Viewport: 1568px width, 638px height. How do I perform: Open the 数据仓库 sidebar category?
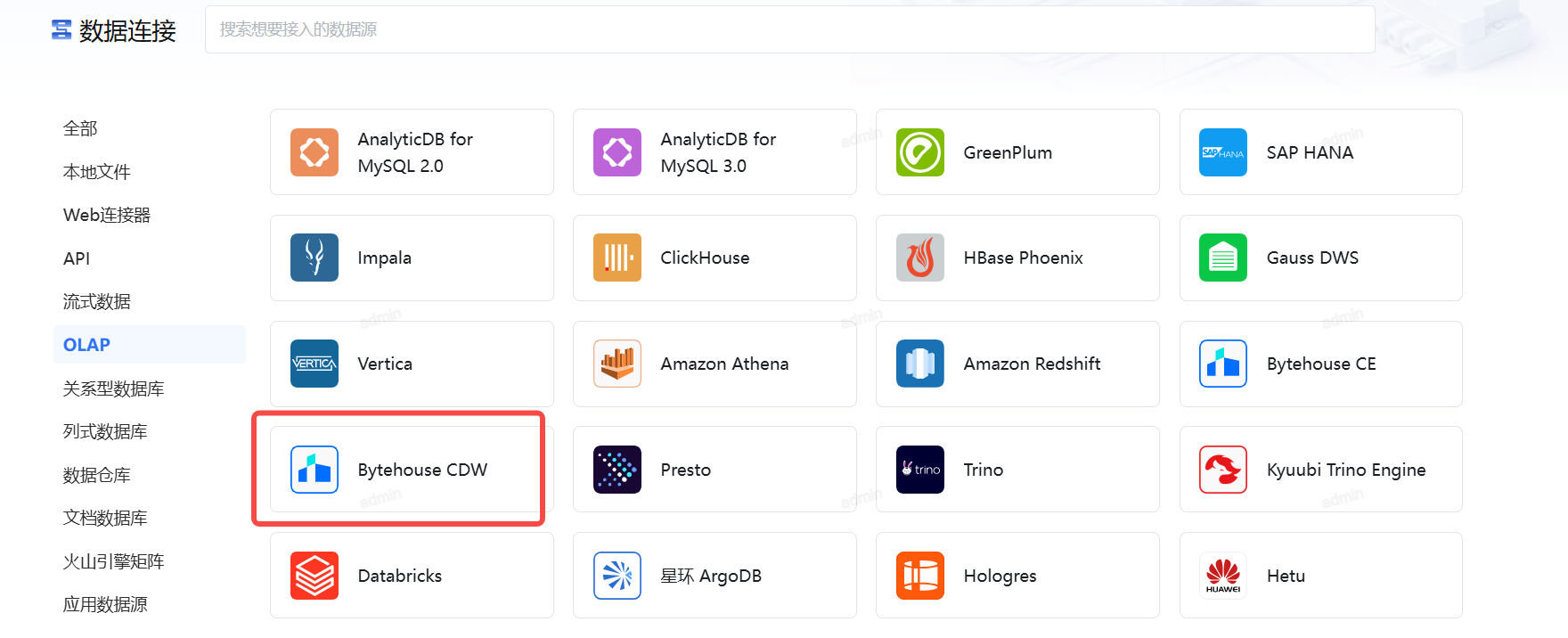[x=96, y=475]
